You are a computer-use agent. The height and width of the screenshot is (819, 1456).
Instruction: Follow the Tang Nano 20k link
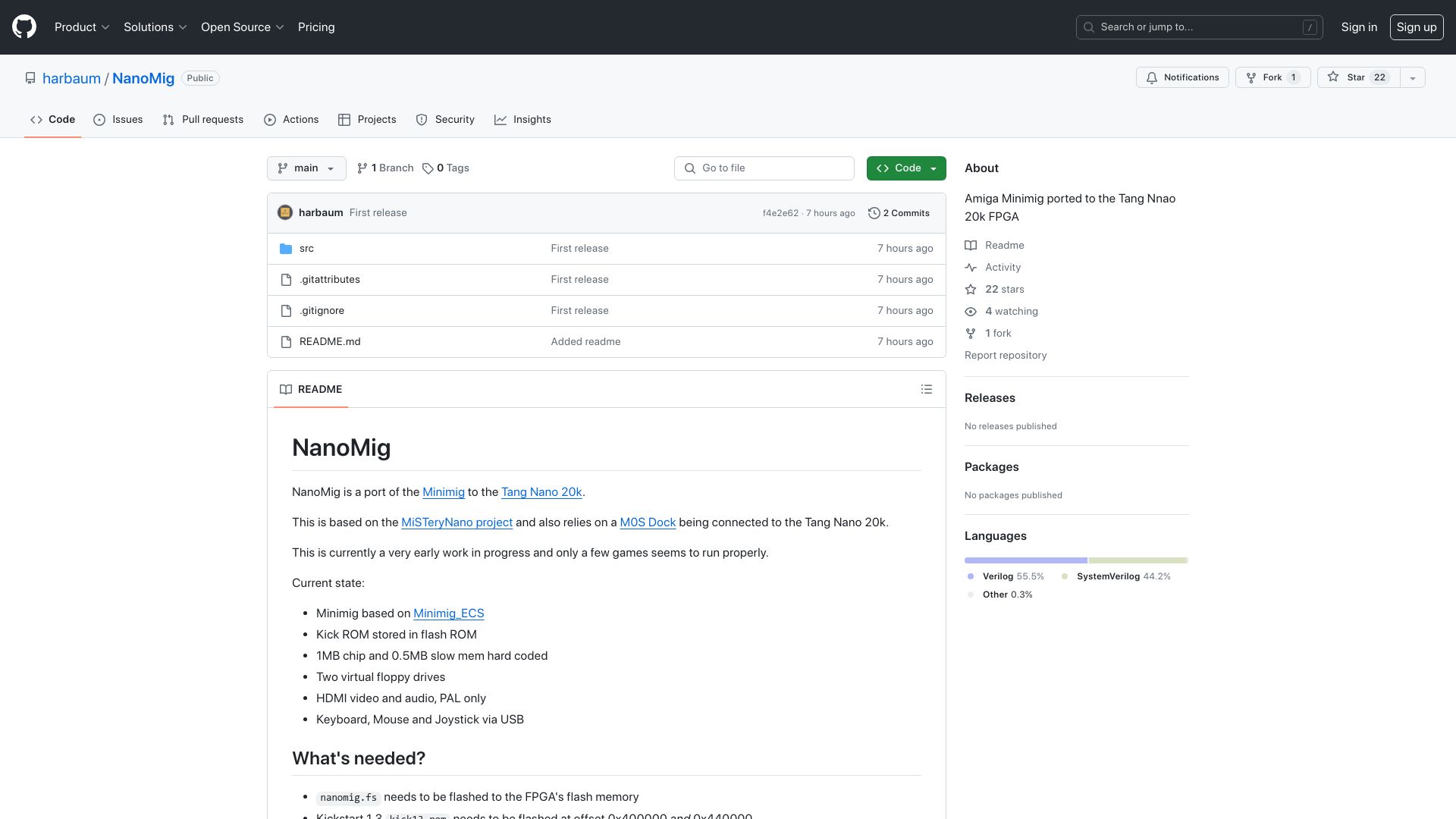[x=541, y=492]
